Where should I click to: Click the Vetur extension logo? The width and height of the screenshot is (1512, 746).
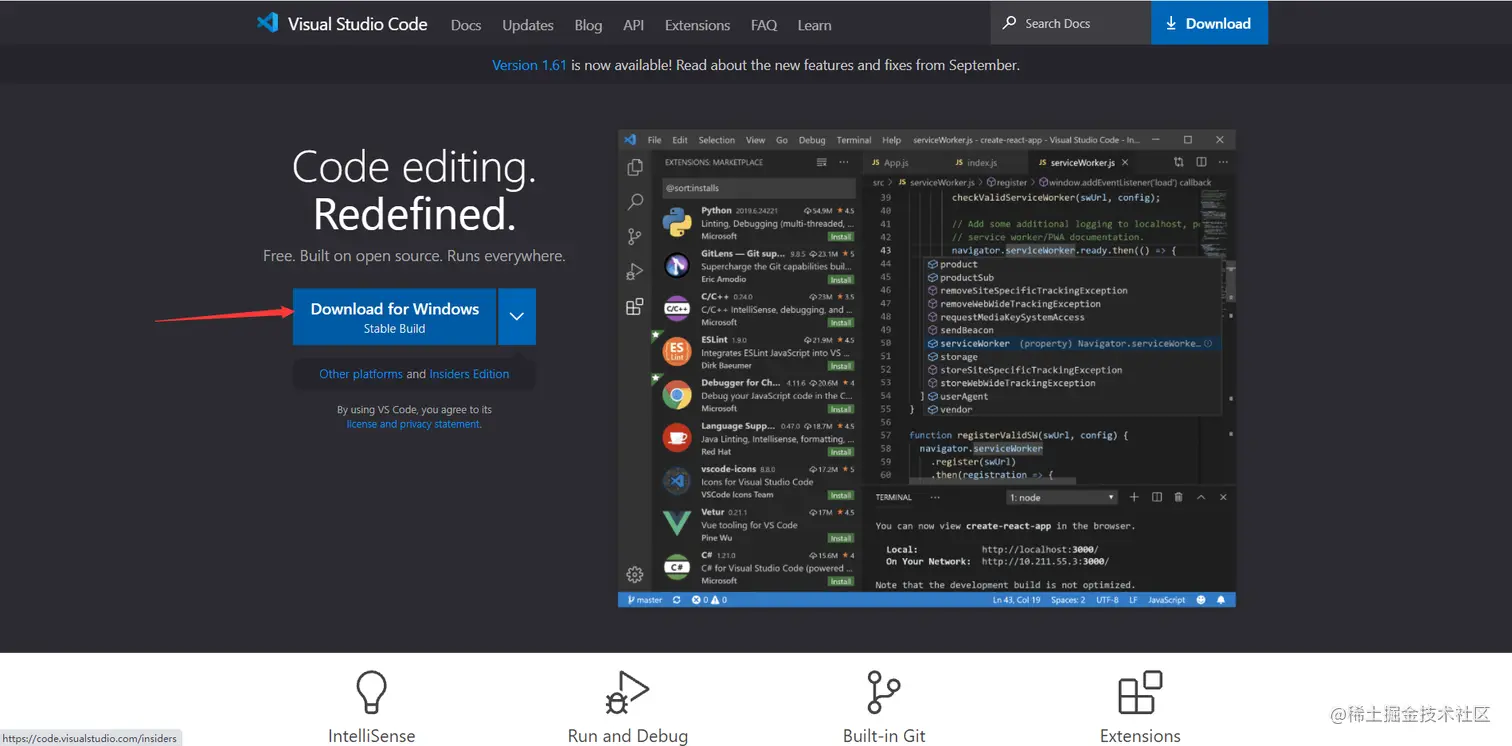click(677, 523)
